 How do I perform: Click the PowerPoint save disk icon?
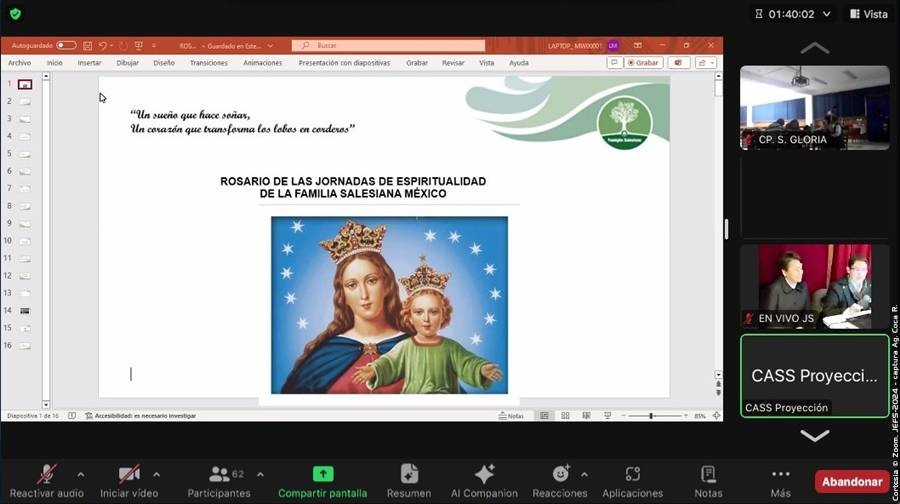87,45
